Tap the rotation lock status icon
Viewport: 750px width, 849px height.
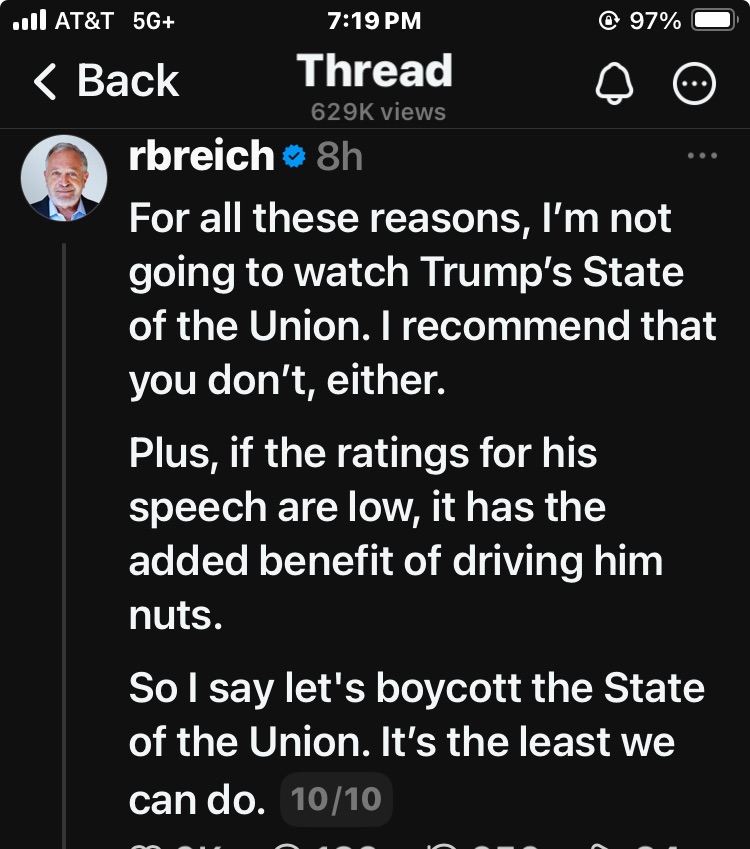pos(607,21)
